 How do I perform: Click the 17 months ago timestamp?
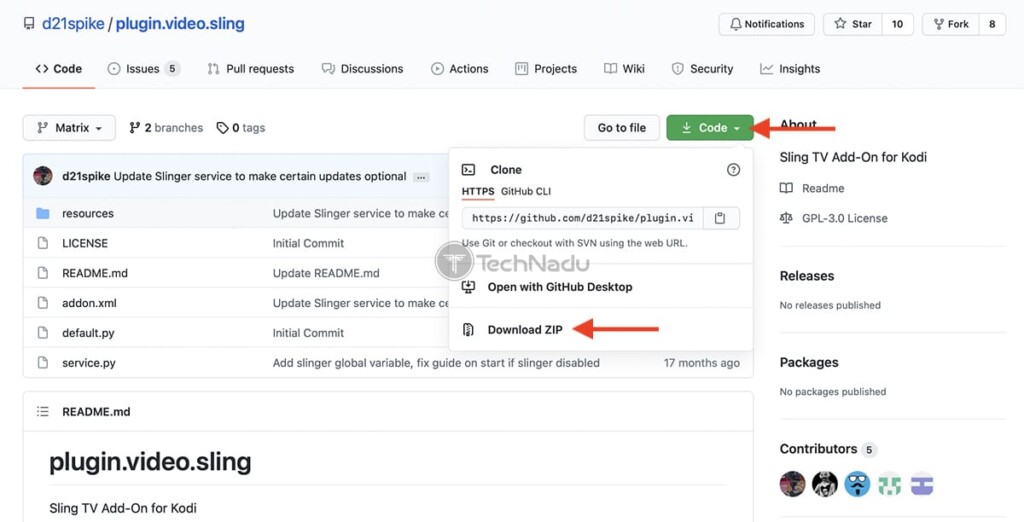(702, 363)
